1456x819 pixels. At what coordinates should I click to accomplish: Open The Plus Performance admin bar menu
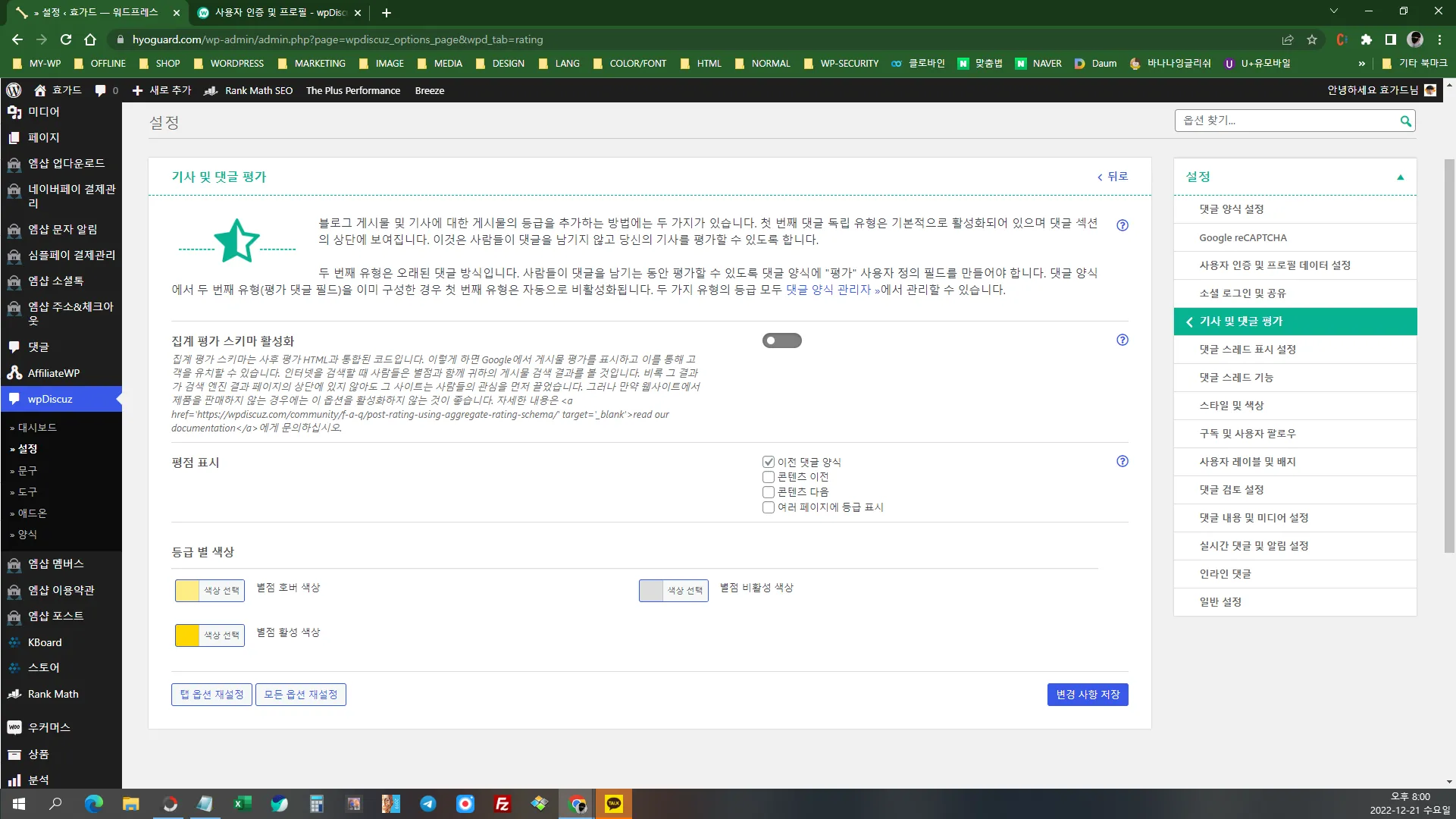point(353,90)
